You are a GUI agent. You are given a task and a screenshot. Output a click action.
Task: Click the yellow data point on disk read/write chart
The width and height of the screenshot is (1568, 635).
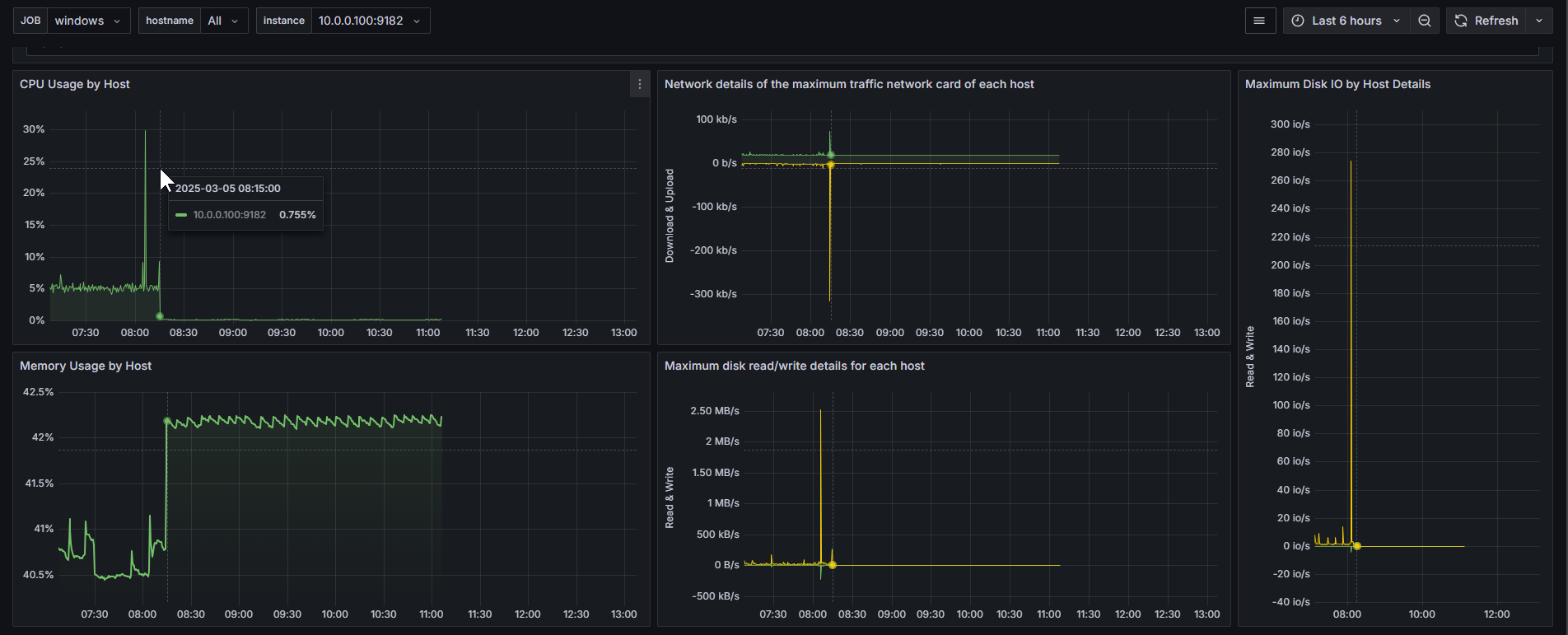833,565
